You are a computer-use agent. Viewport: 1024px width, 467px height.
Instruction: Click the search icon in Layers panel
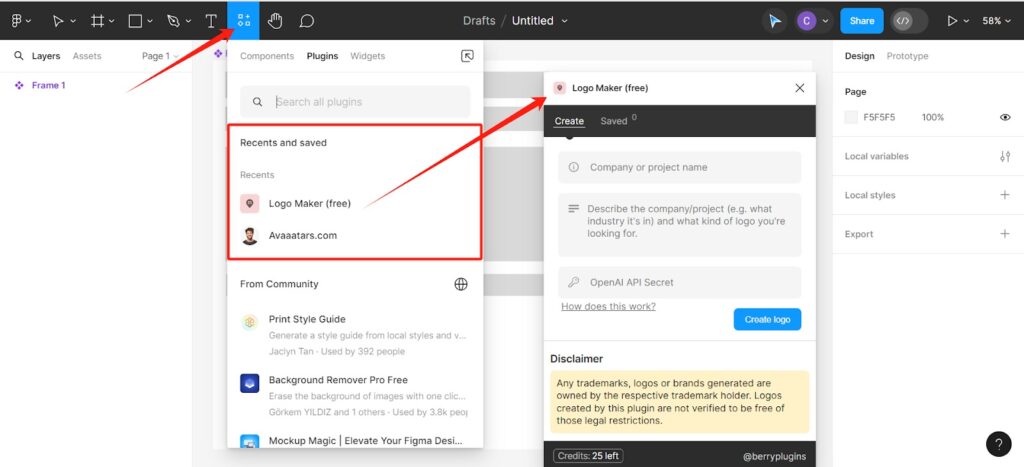(x=19, y=56)
